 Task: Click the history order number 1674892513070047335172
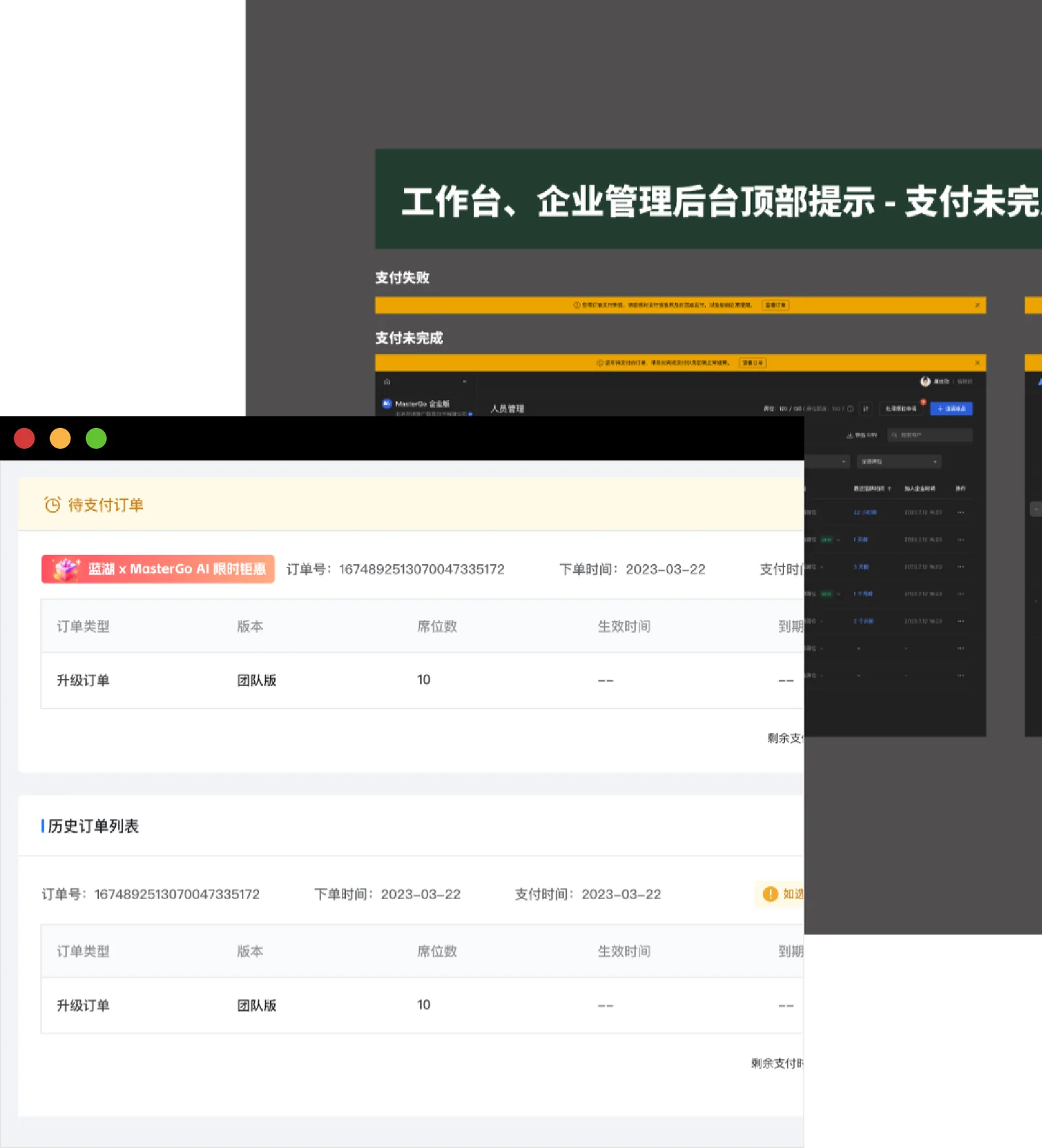click(x=176, y=894)
